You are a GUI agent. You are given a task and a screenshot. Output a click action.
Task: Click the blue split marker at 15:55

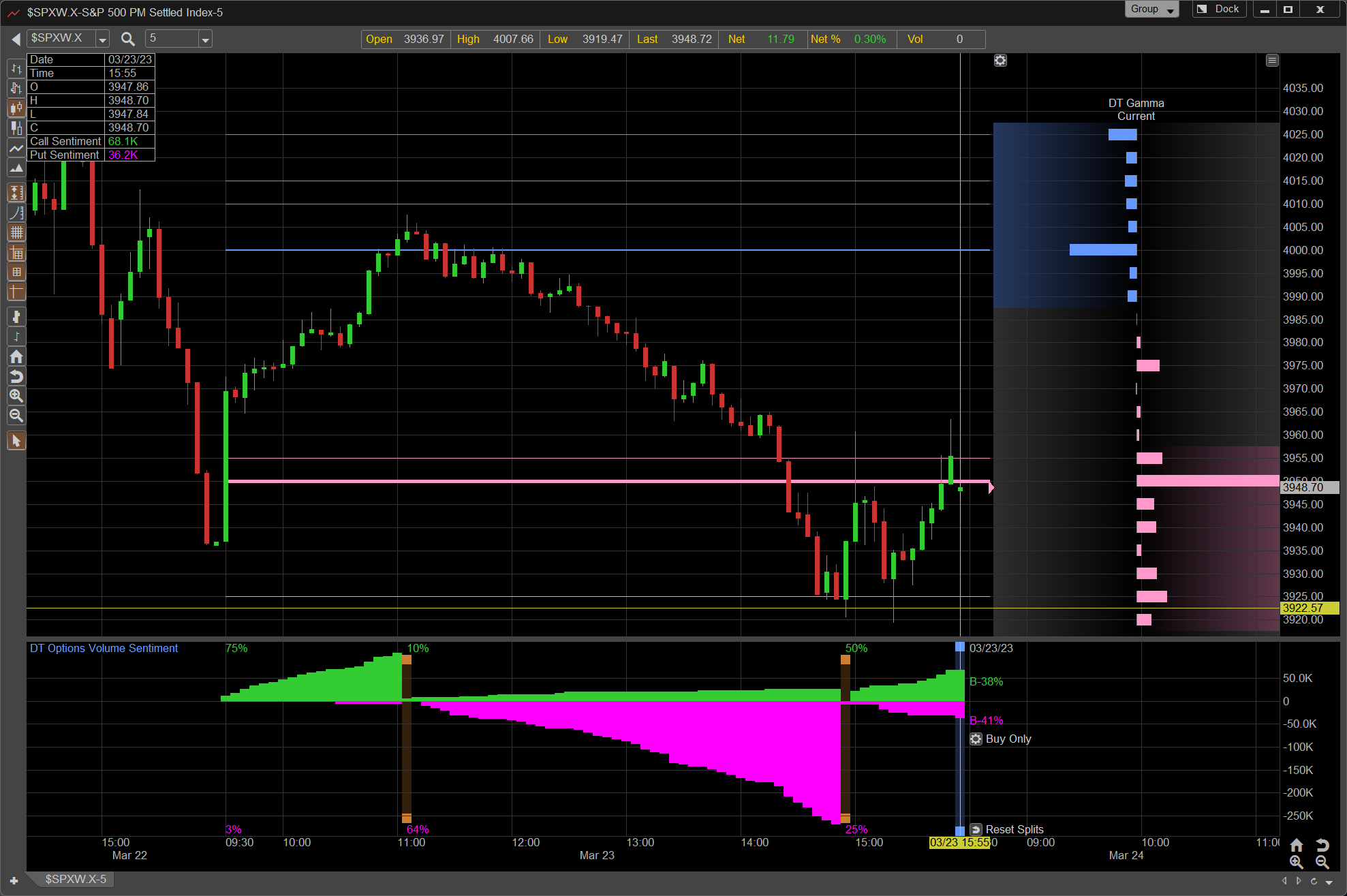tap(959, 647)
